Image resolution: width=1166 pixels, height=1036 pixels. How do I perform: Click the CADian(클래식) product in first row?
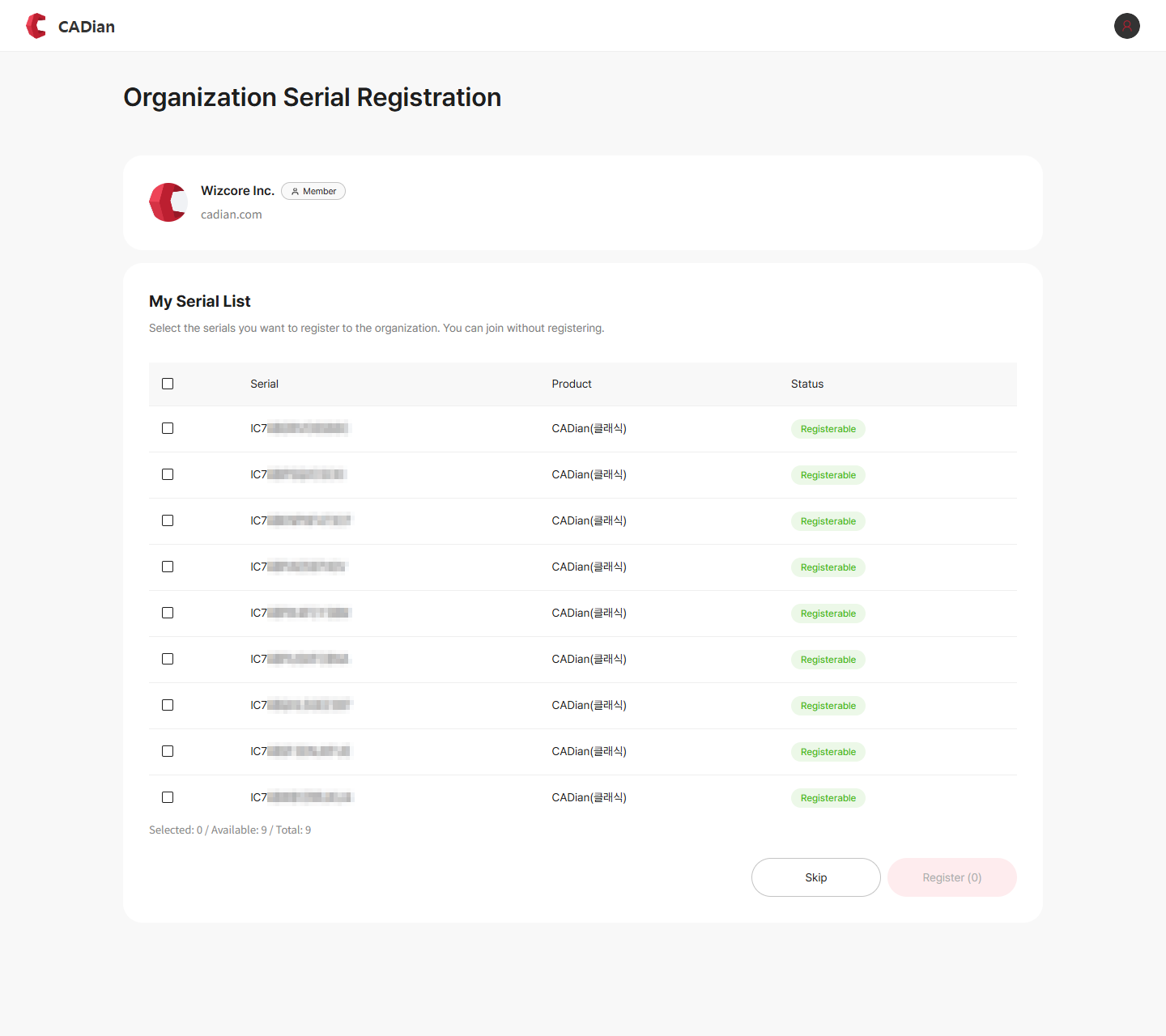[x=589, y=428]
